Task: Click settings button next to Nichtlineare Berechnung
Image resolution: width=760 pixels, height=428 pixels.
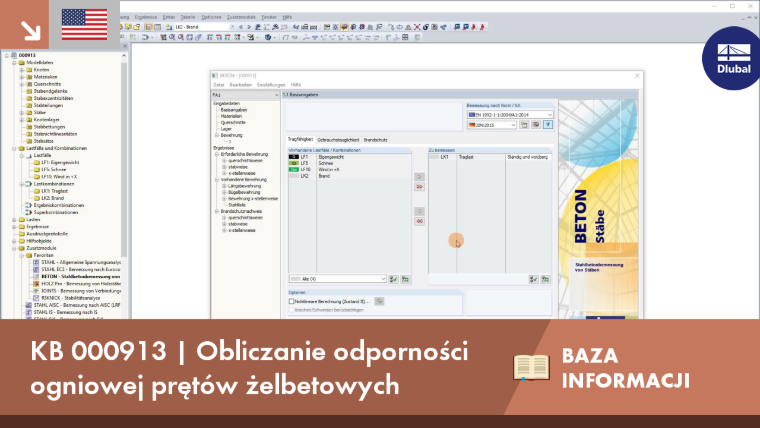Action: click(x=379, y=301)
